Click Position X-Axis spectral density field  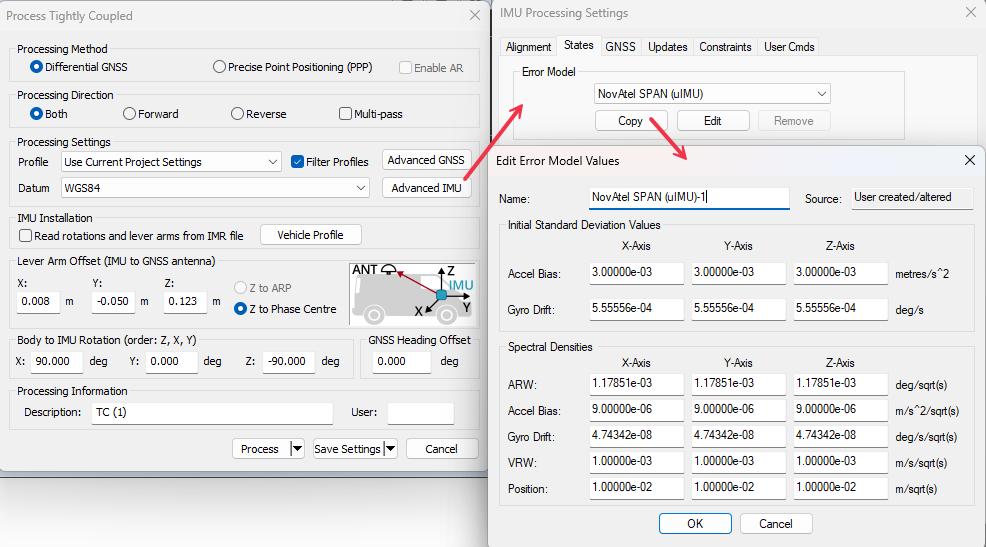coord(636,488)
